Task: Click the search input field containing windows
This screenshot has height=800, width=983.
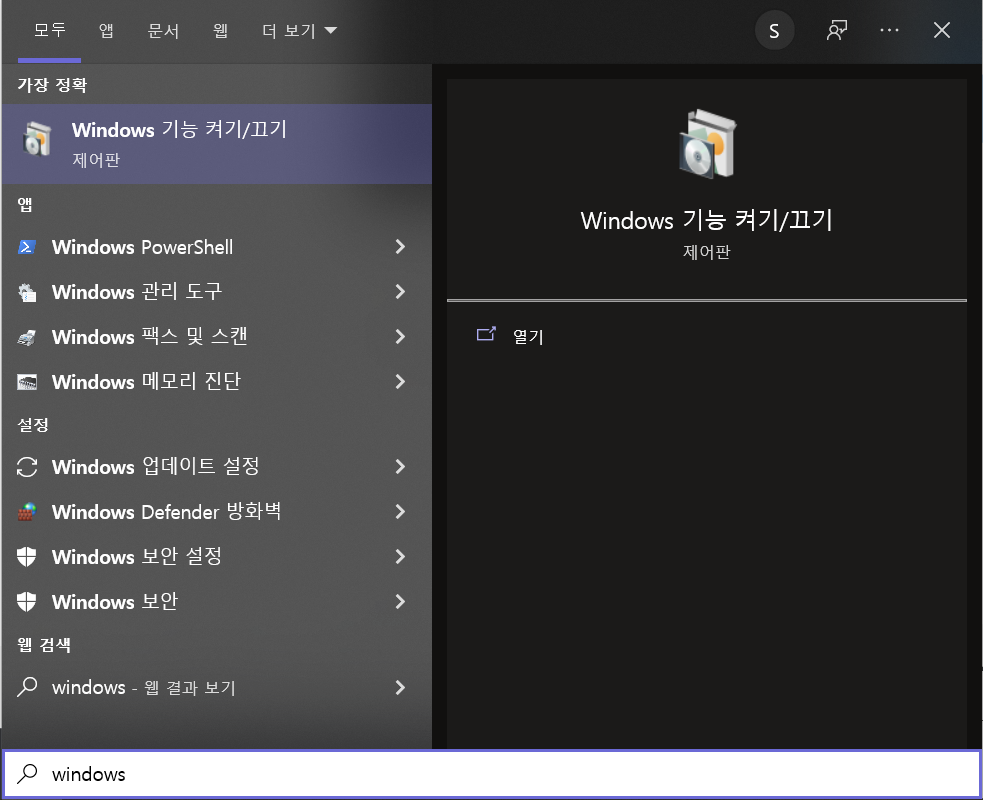Action: [x=492, y=774]
